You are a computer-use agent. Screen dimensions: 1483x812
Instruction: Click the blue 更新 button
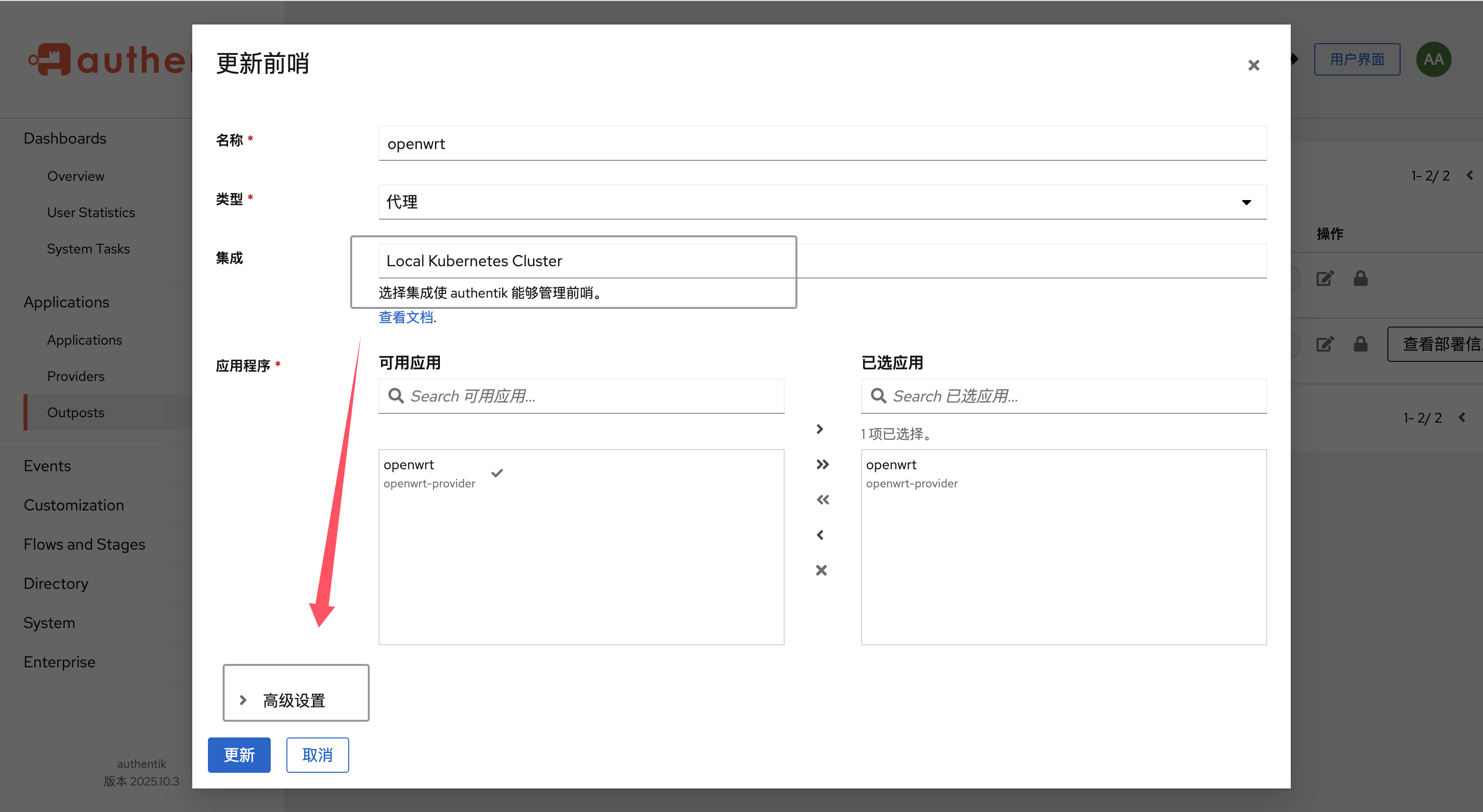coord(238,755)
